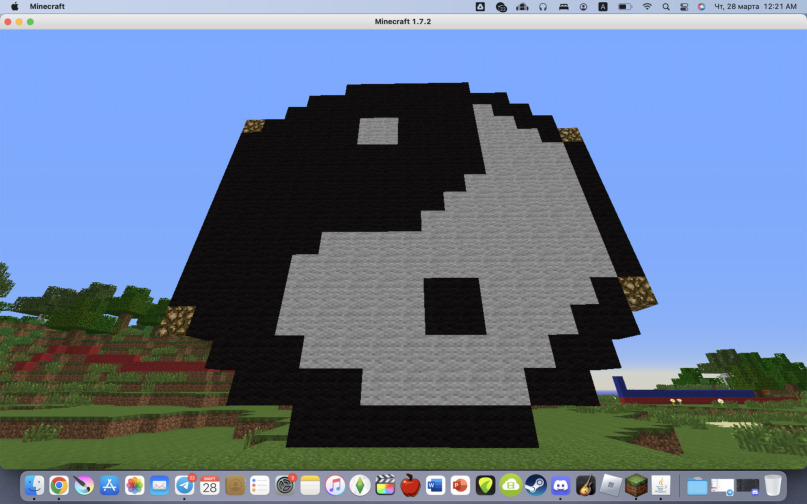Click the chat bubbles menu bar icon
This screenshot has height=504, width=807.
(x=501, y=7)
